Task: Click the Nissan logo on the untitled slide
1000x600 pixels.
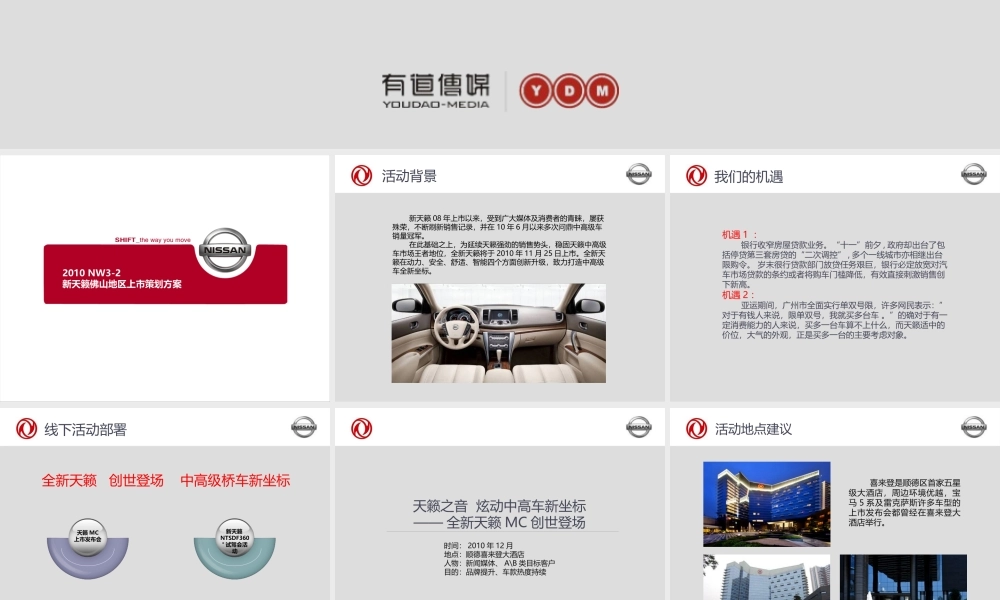Action: point(638,427)
